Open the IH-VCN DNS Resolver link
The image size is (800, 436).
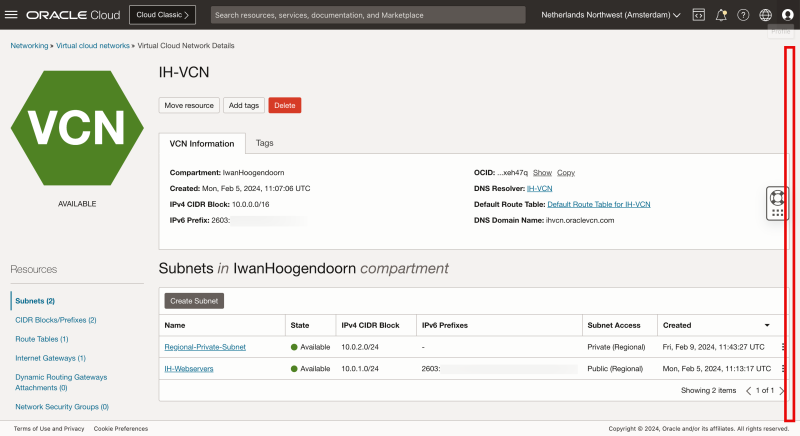[x=539, y=189]
